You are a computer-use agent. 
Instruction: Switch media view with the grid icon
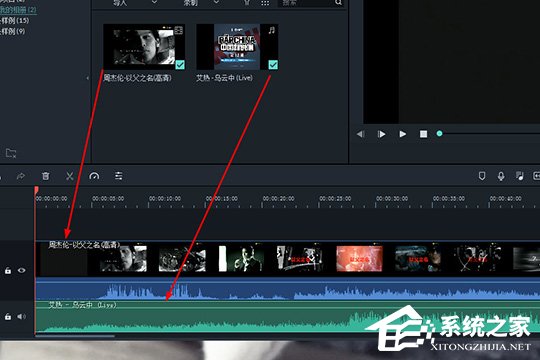pyautogui.click(x=265, y=3)
